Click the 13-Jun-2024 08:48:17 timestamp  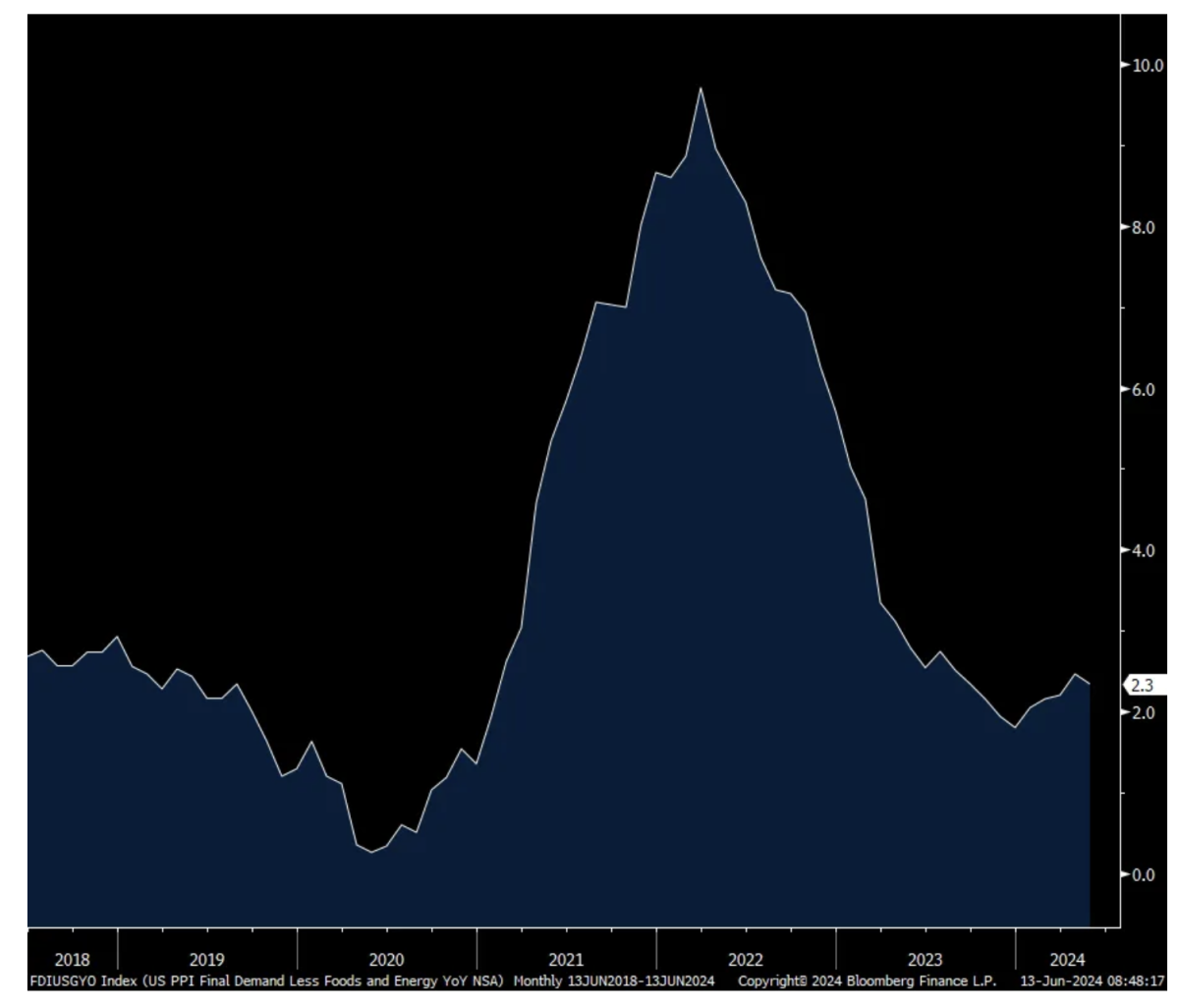tap(1093, 981)
